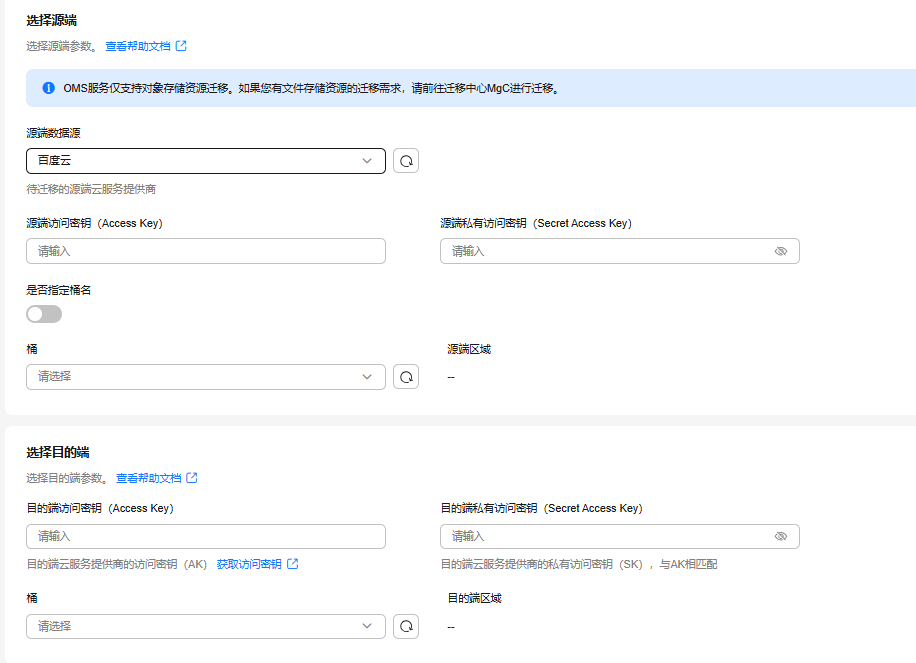Click the info icon in OMS notice banner

tap(48, 88)
